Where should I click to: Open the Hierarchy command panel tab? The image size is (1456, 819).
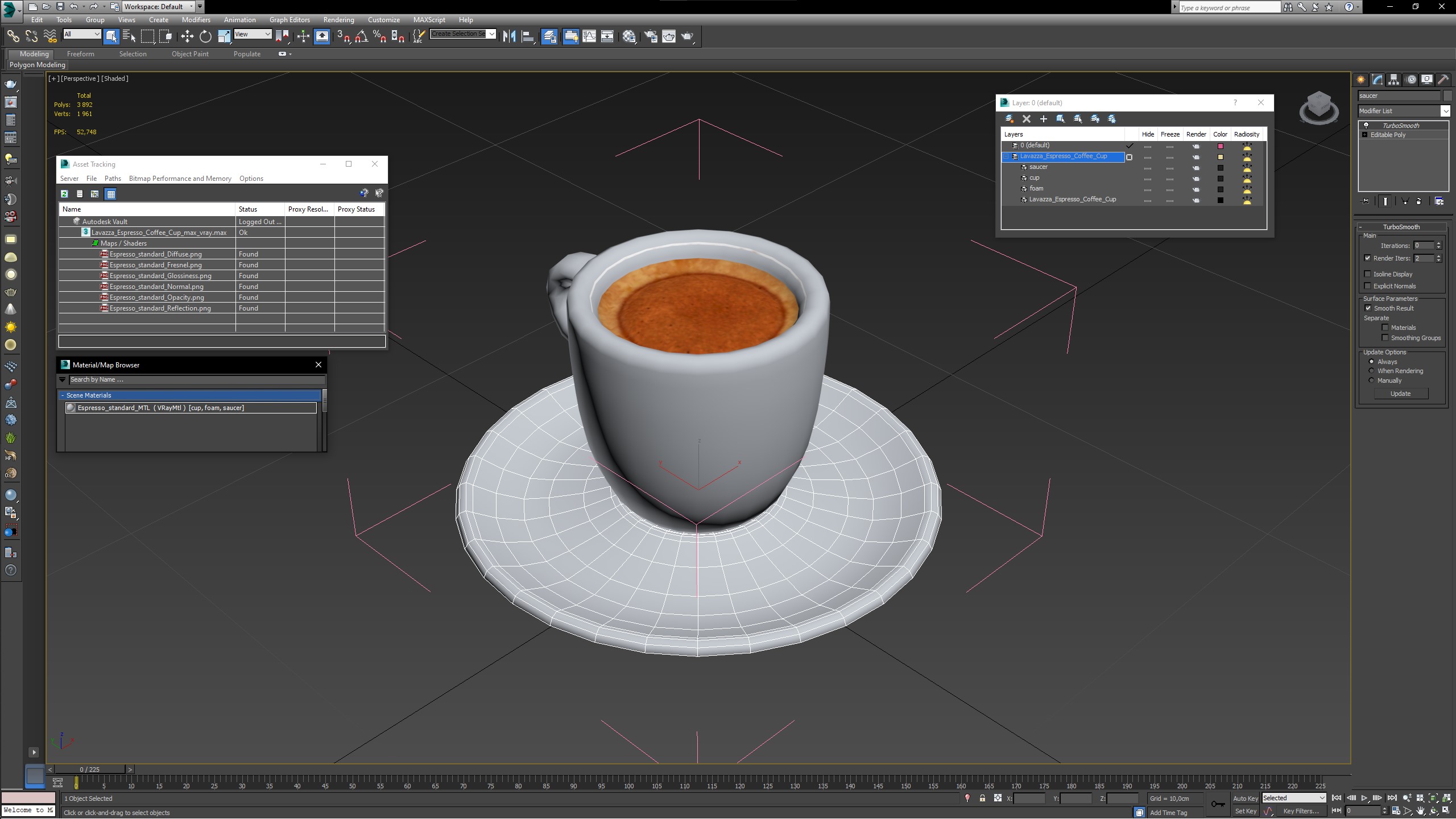pos(1394,80)
